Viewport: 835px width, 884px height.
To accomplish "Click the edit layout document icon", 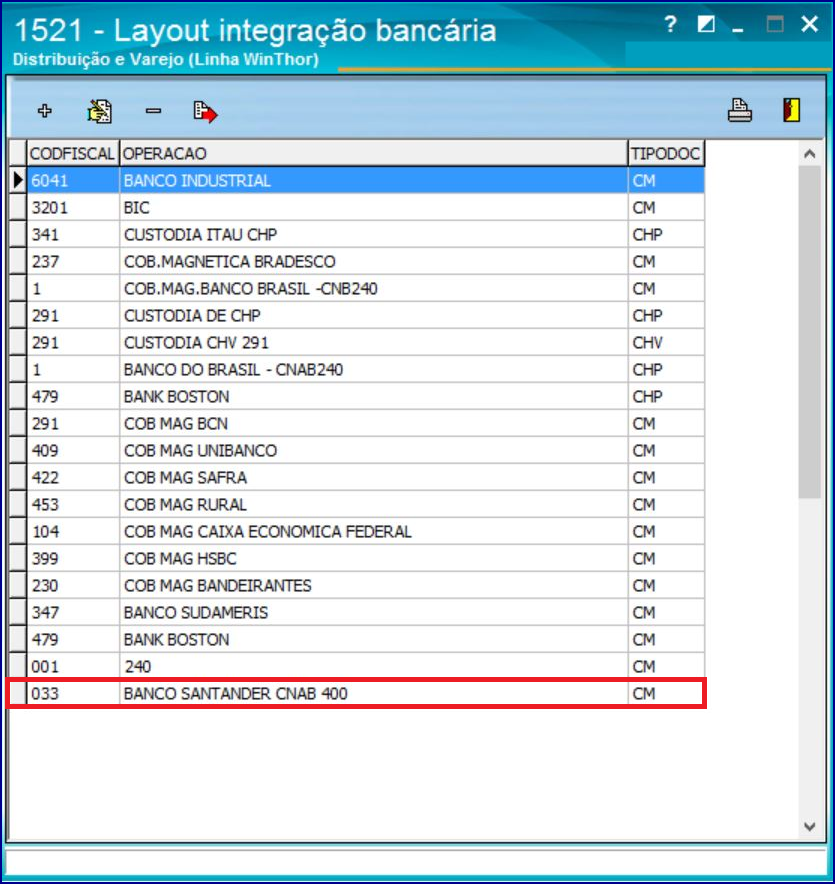I will 99,111.
